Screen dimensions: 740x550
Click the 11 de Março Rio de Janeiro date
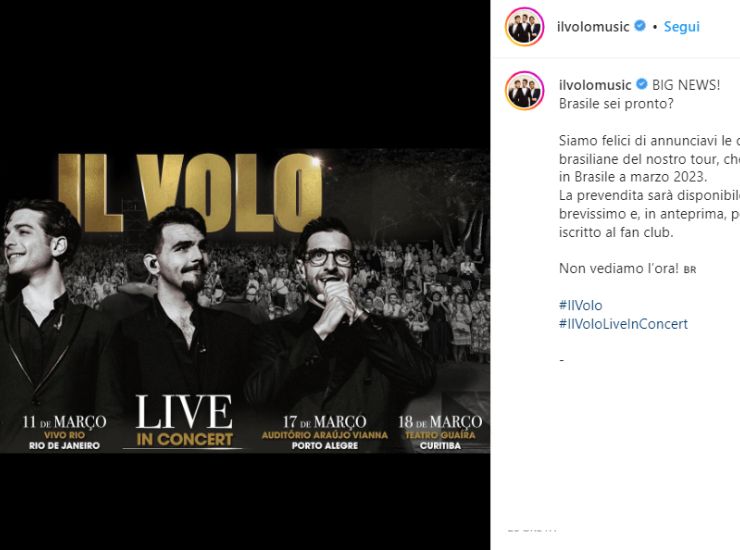[x=65, y=432]
